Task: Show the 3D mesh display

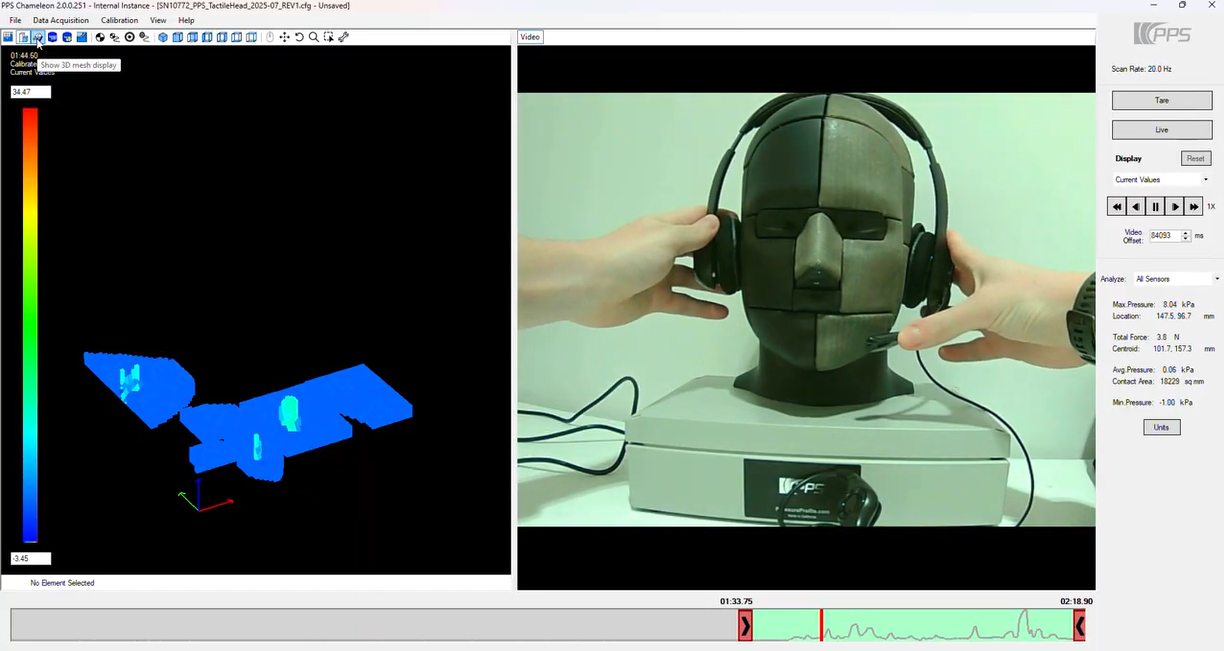Action: pyautogui.click(x=37, y=37)
